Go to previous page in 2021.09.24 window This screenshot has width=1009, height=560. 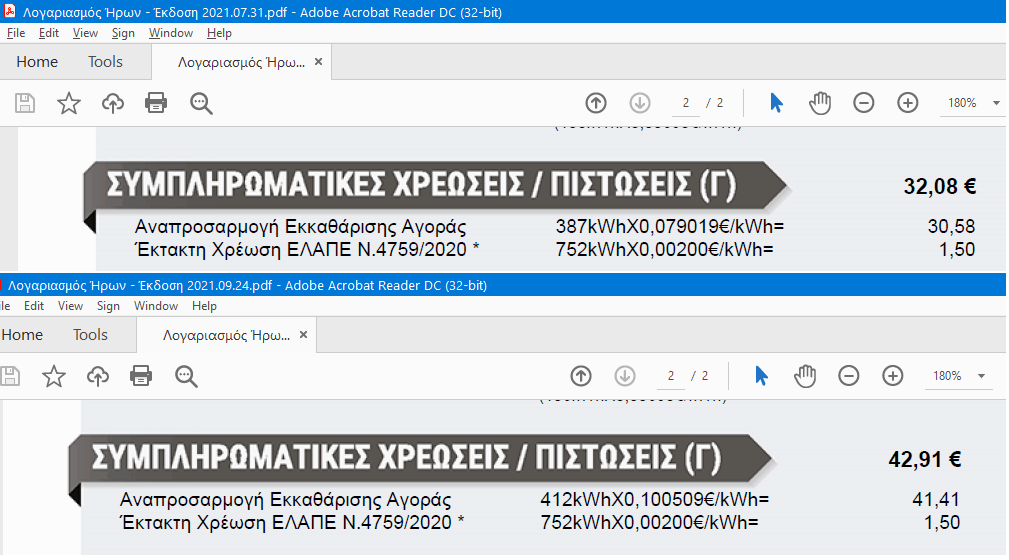pos(581,376)
